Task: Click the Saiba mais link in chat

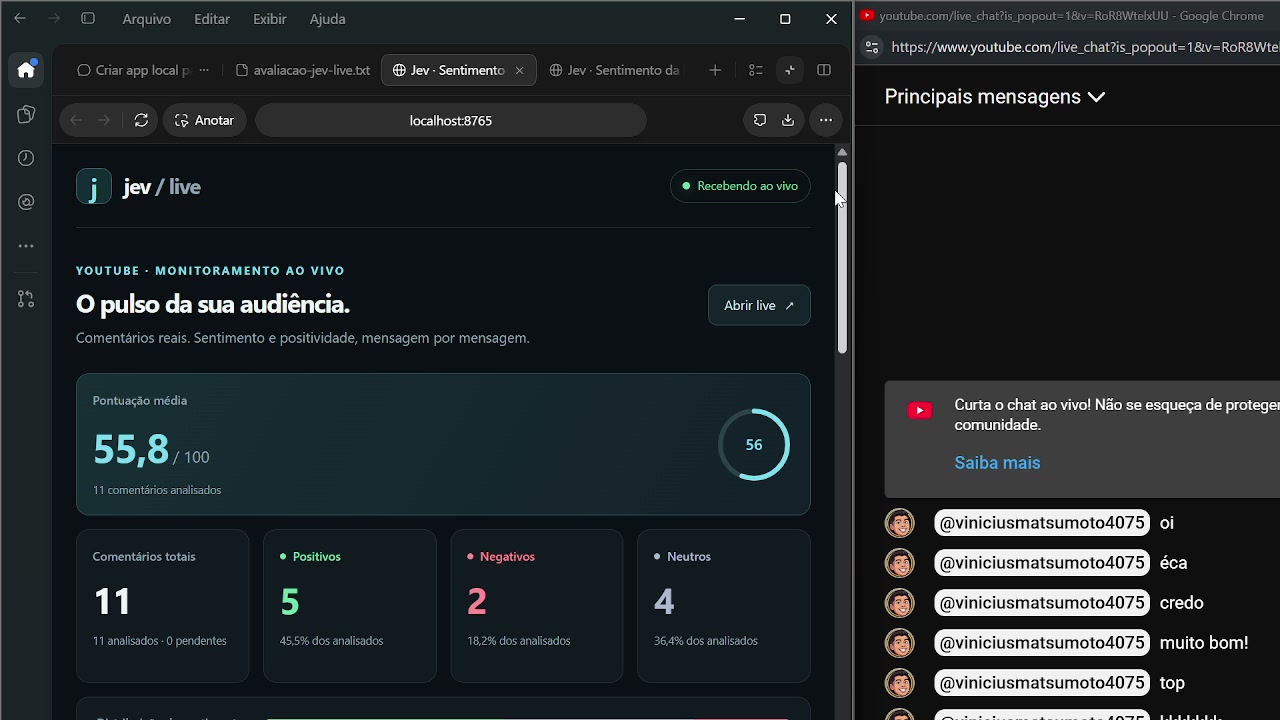Action: click(x=997, y=463)
